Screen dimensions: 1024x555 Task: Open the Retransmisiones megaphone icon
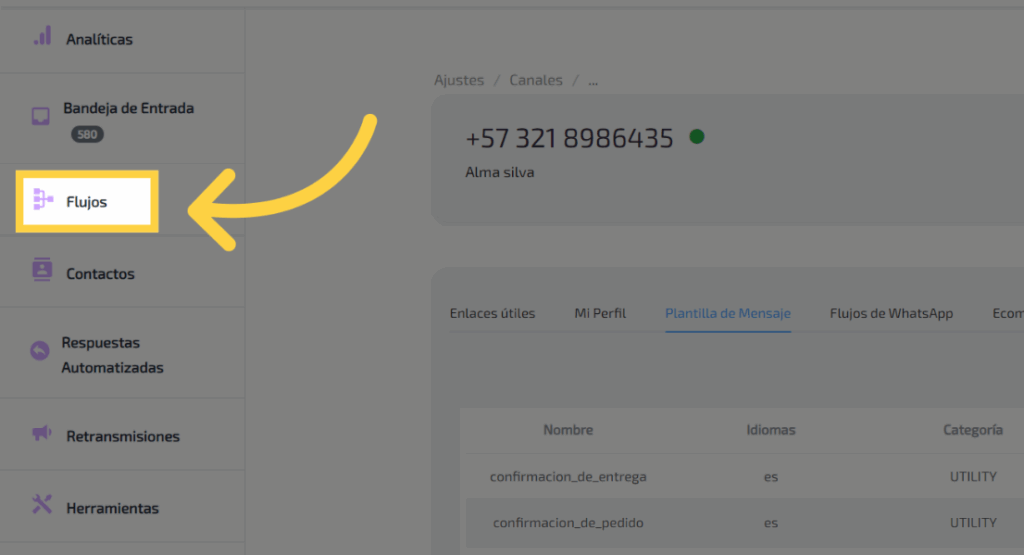(42, 434)
